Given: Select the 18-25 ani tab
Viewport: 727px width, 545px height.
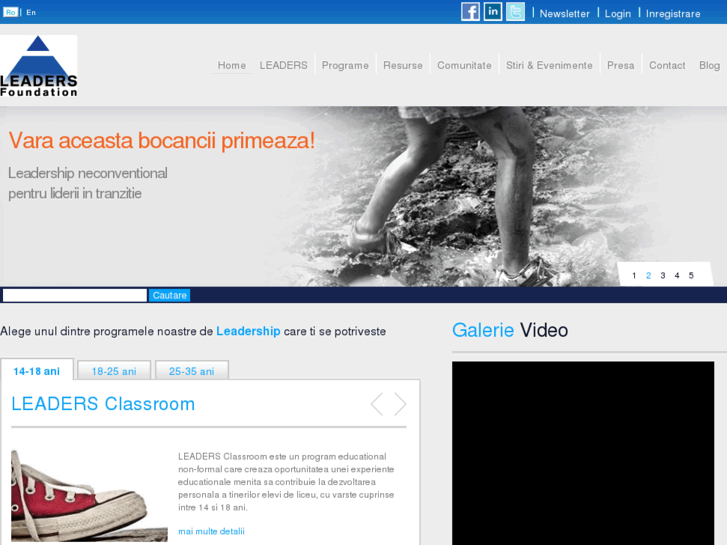Looking at the screenshot, I should tap(114, 371).
